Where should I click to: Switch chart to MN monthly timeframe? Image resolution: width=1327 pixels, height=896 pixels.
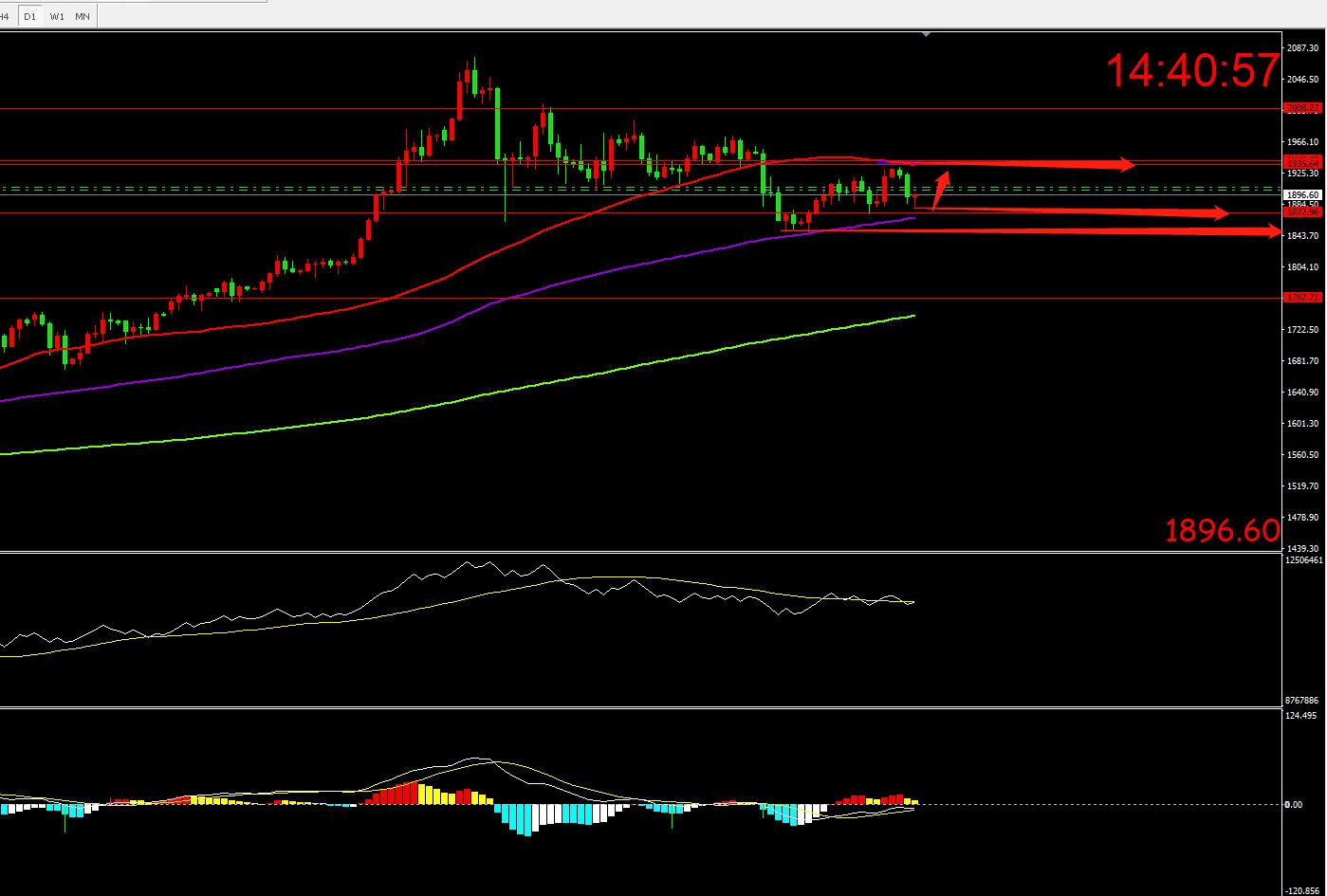coord(83,16)
